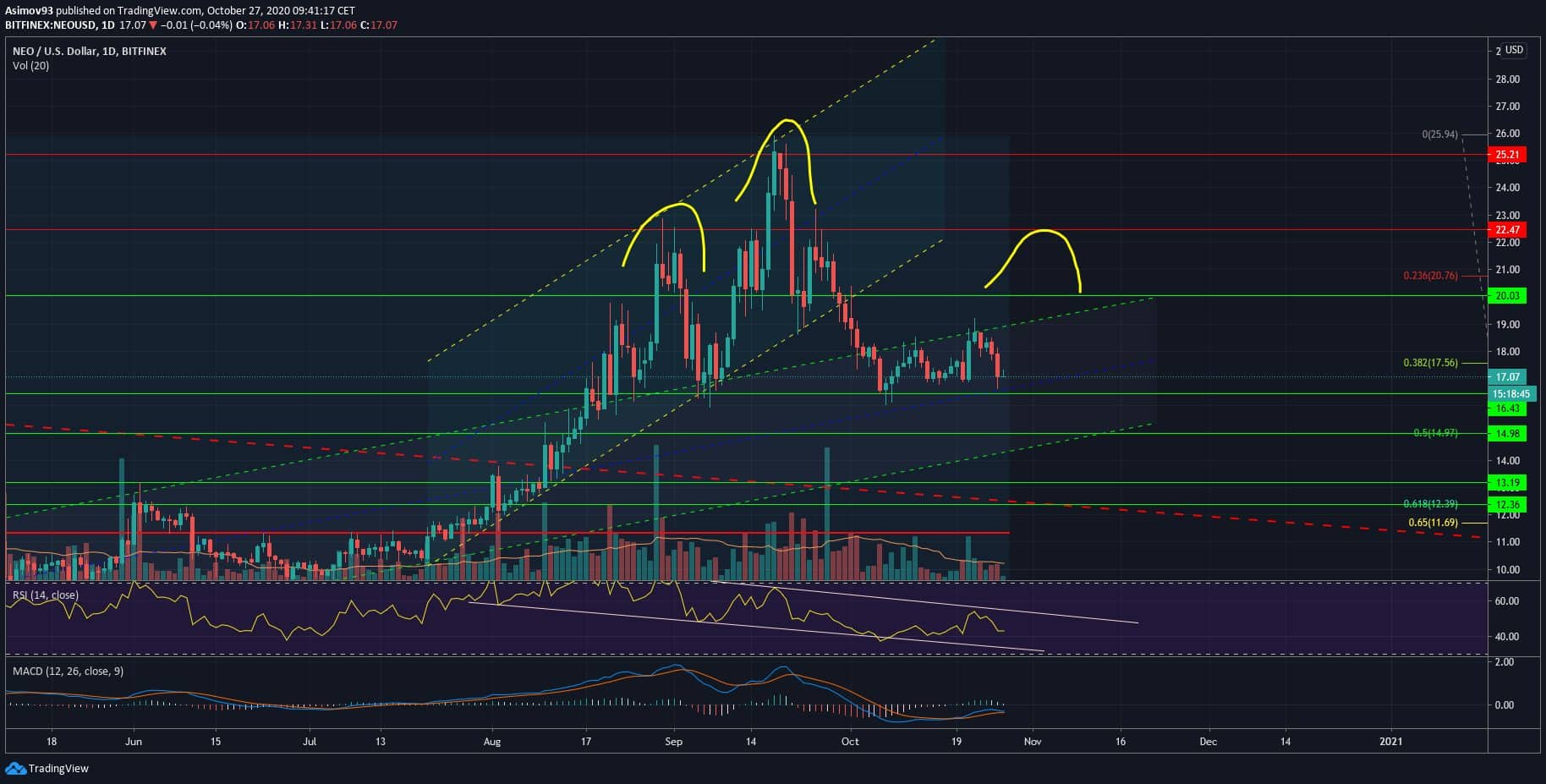Viewport: 1546px width, 784px height.
Task: Click the current price 17.07 tag
Action: (1507, 377)
